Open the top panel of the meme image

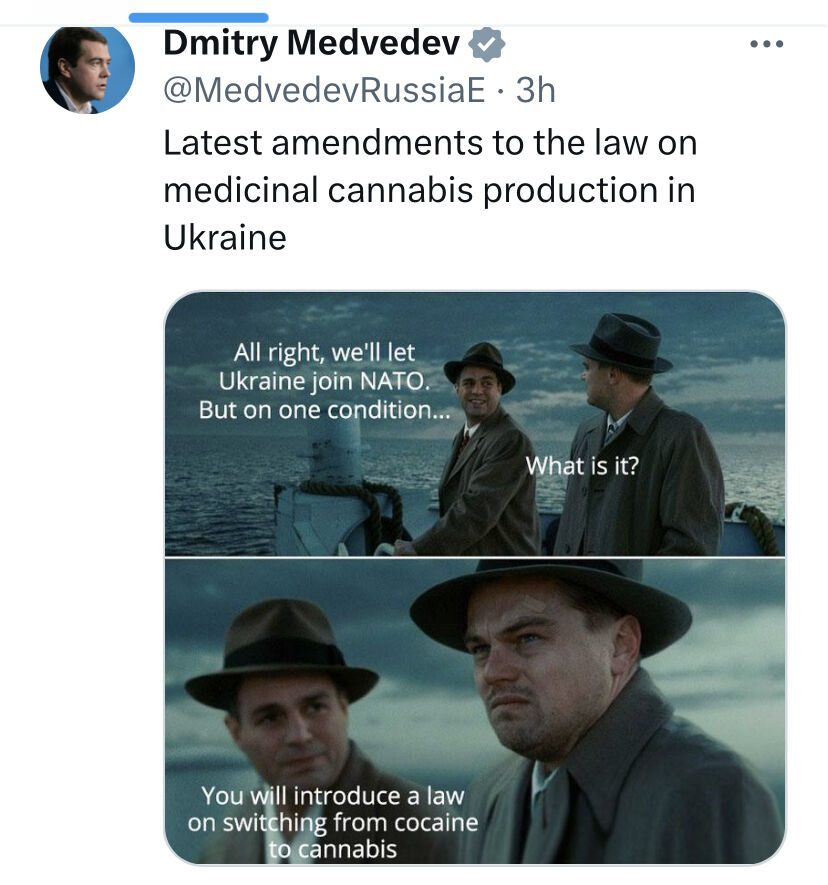pyautogui.click(x=474, y=424)
